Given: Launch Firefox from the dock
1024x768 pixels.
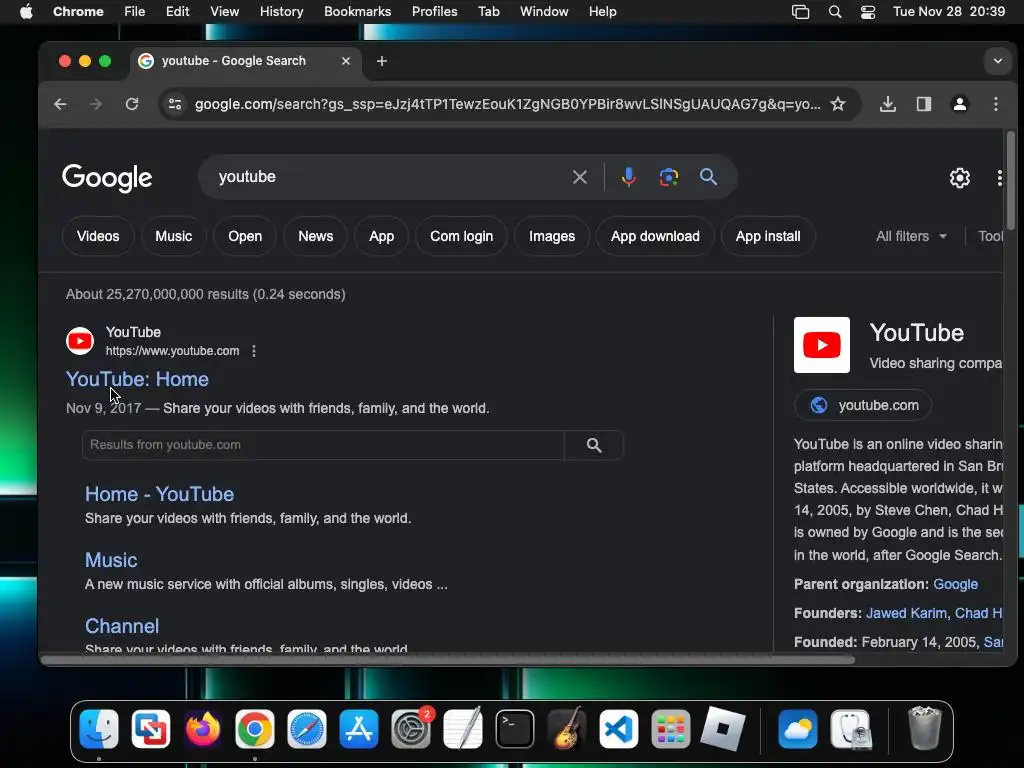Looking at the screenshot, I should tap(202, 729).
